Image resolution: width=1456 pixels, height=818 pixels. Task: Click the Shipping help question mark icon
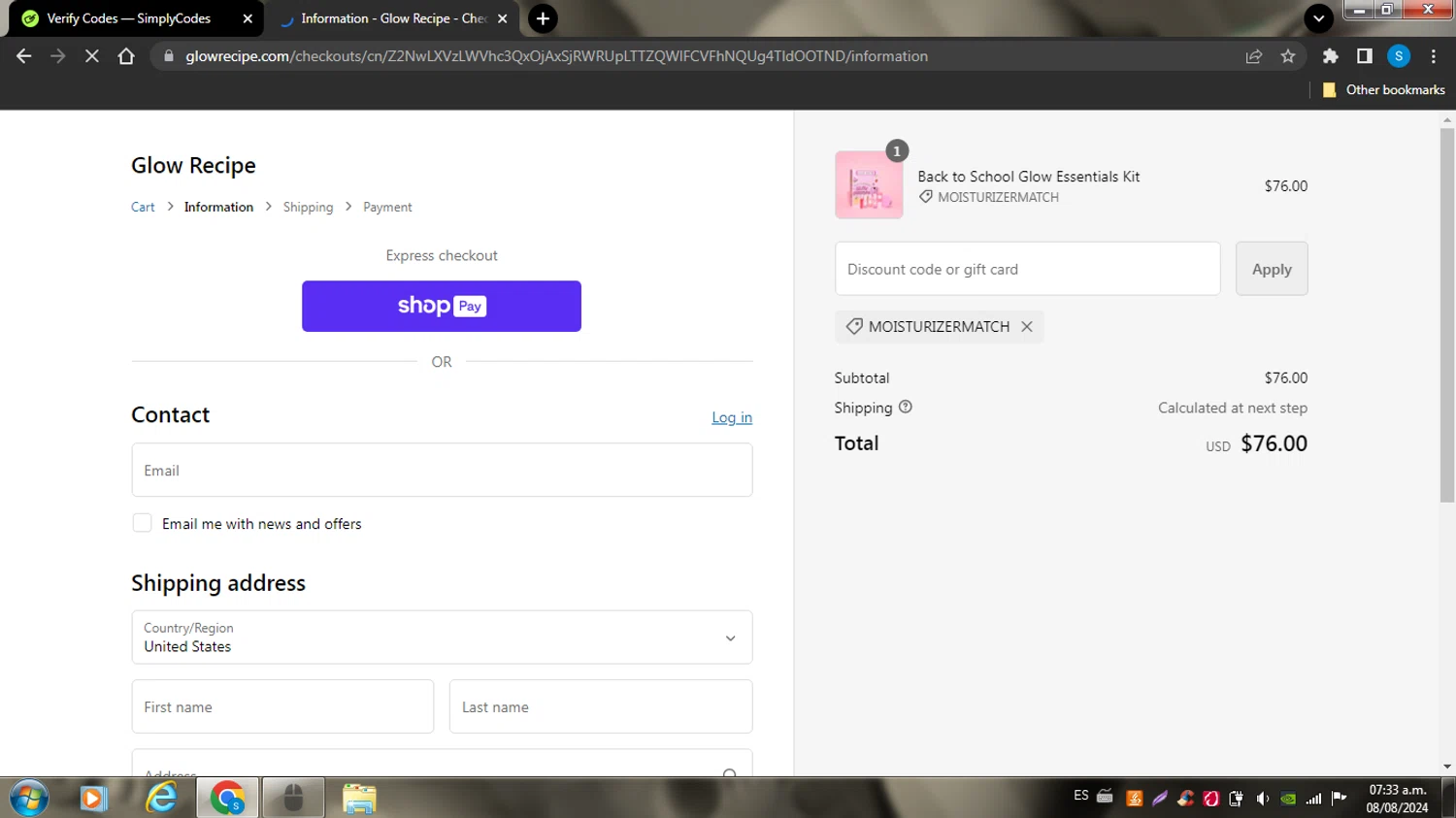pyautogui.click(x=906, y=408)
